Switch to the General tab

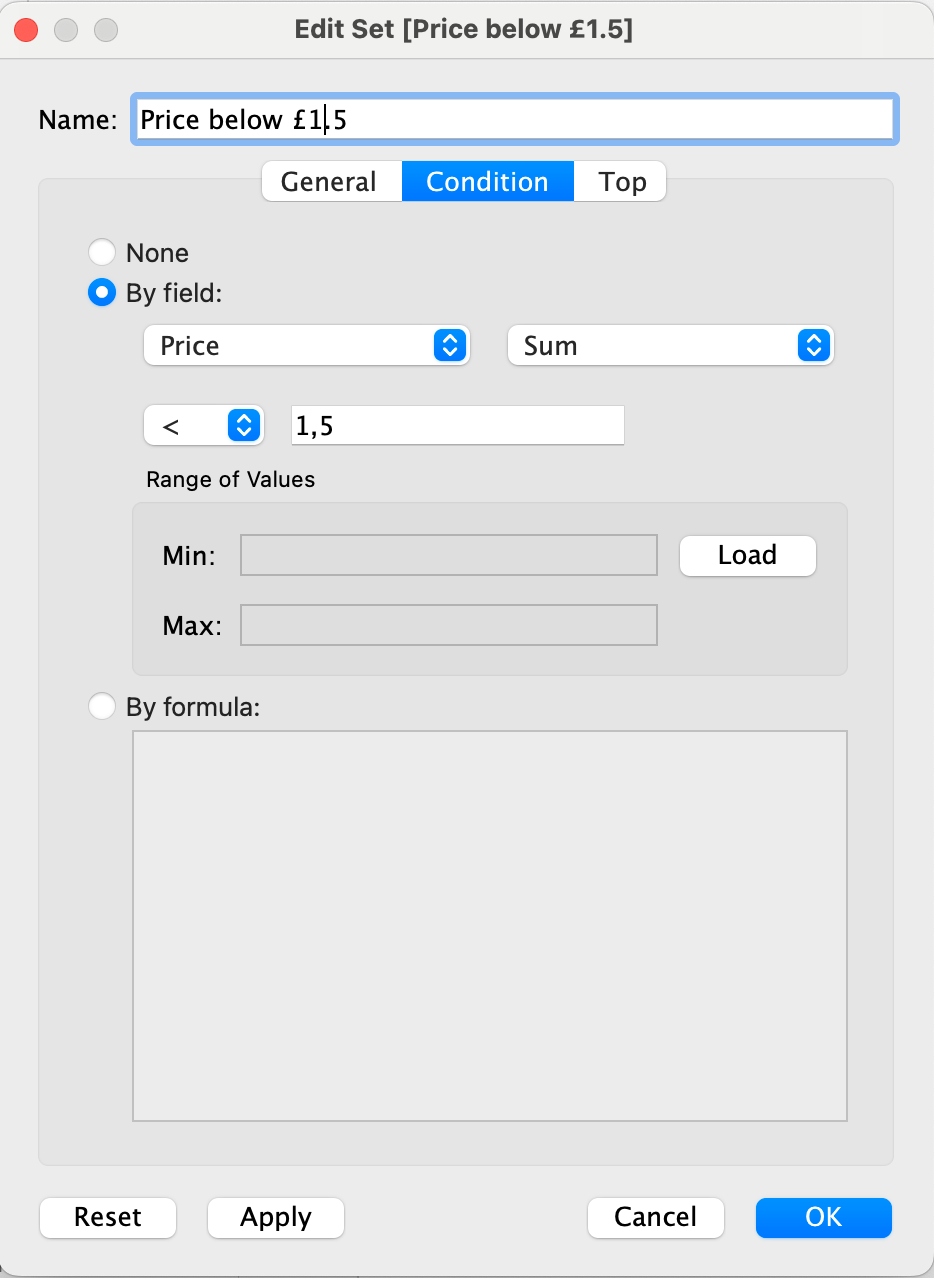(x=331, y=181)
